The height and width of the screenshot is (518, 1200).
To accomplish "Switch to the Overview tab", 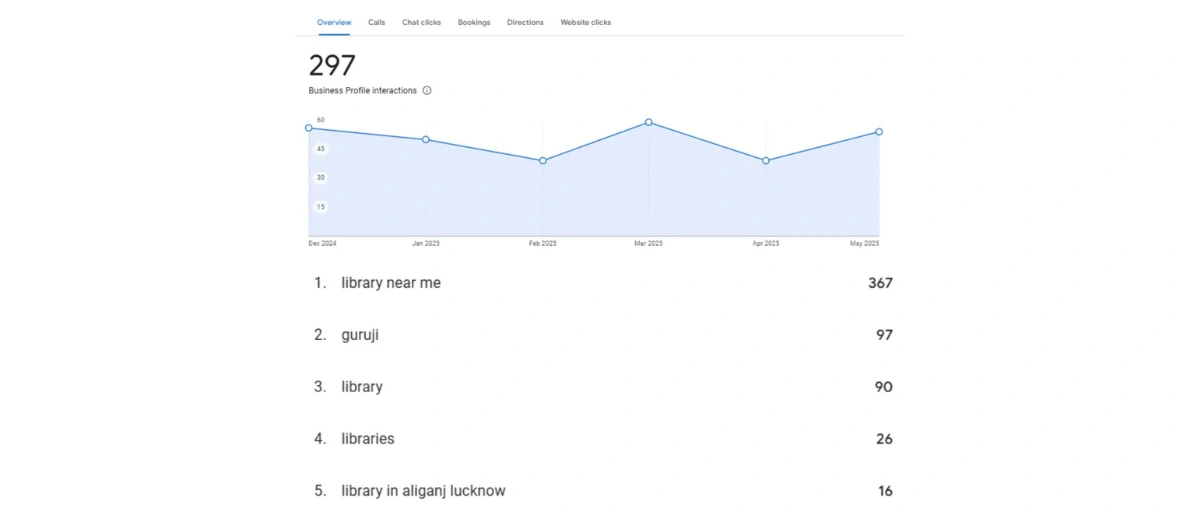I will click(x=334, y=22).
